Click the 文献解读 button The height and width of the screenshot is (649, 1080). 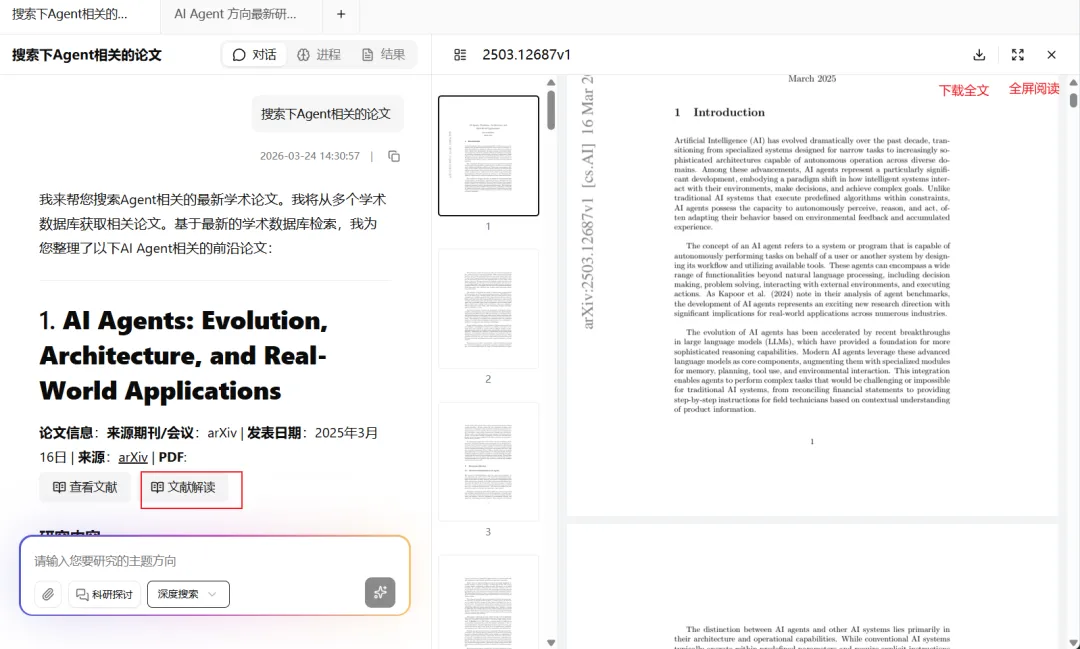(x=183, y=487)
